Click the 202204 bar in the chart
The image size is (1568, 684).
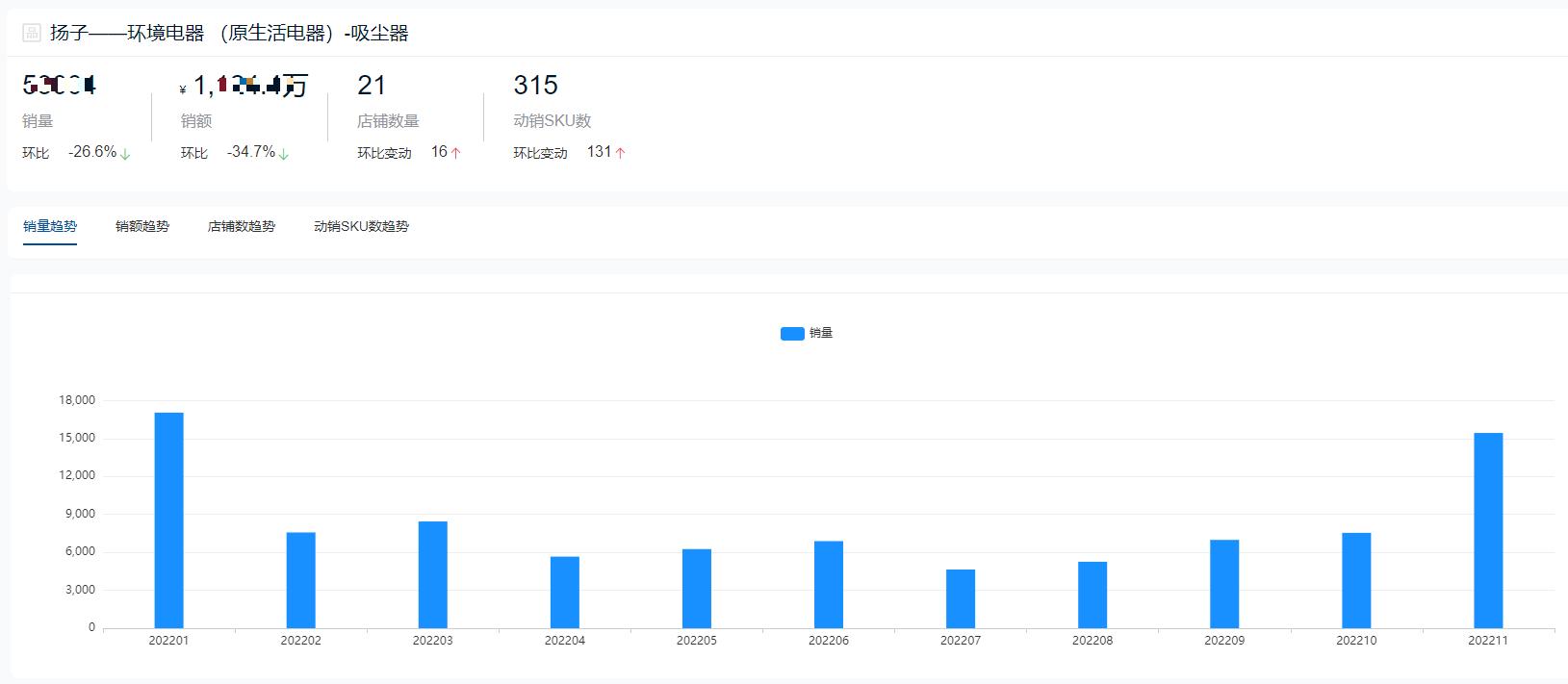565,593
